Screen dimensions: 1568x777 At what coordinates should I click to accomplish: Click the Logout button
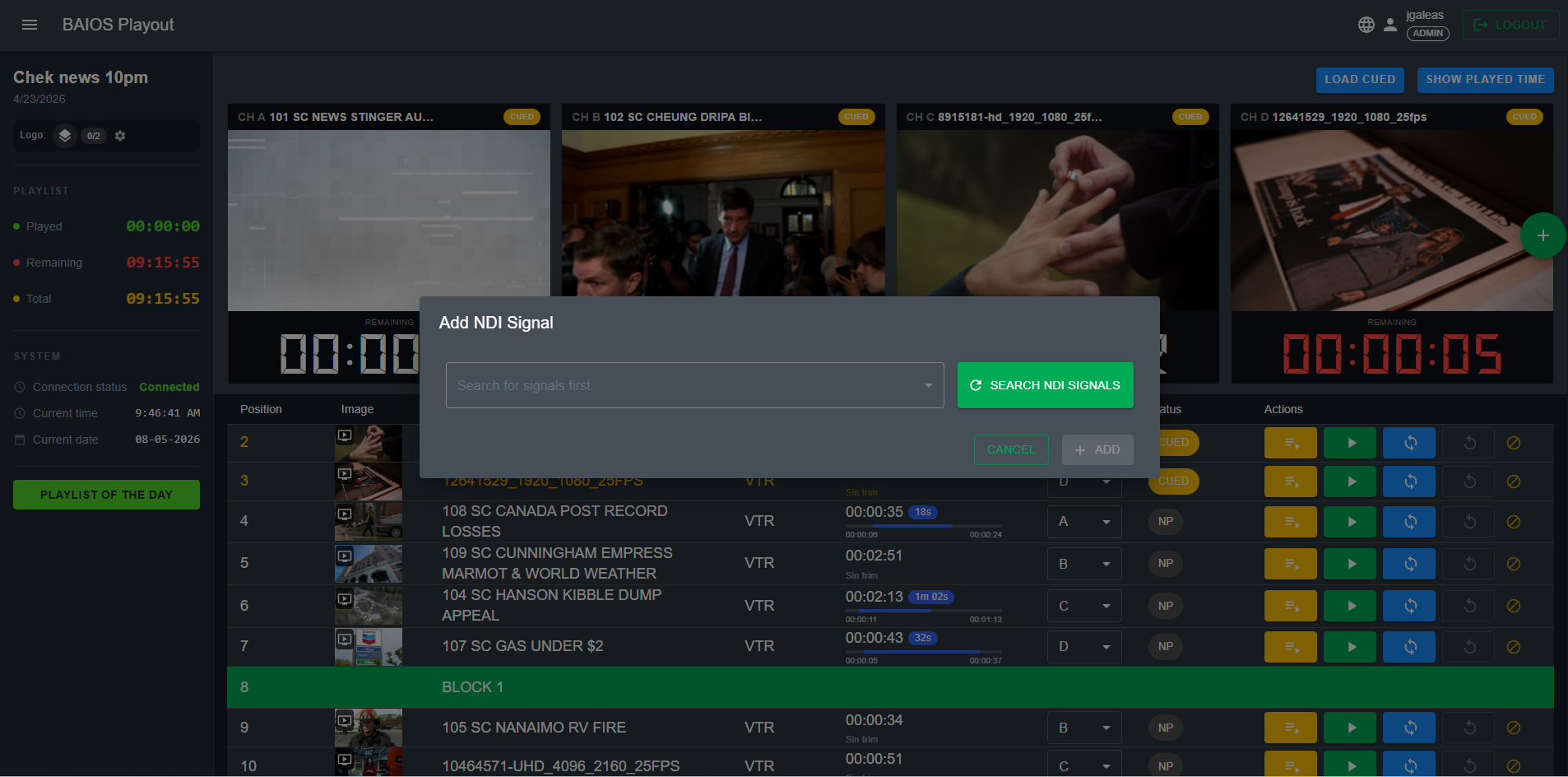click(1510, 25)
